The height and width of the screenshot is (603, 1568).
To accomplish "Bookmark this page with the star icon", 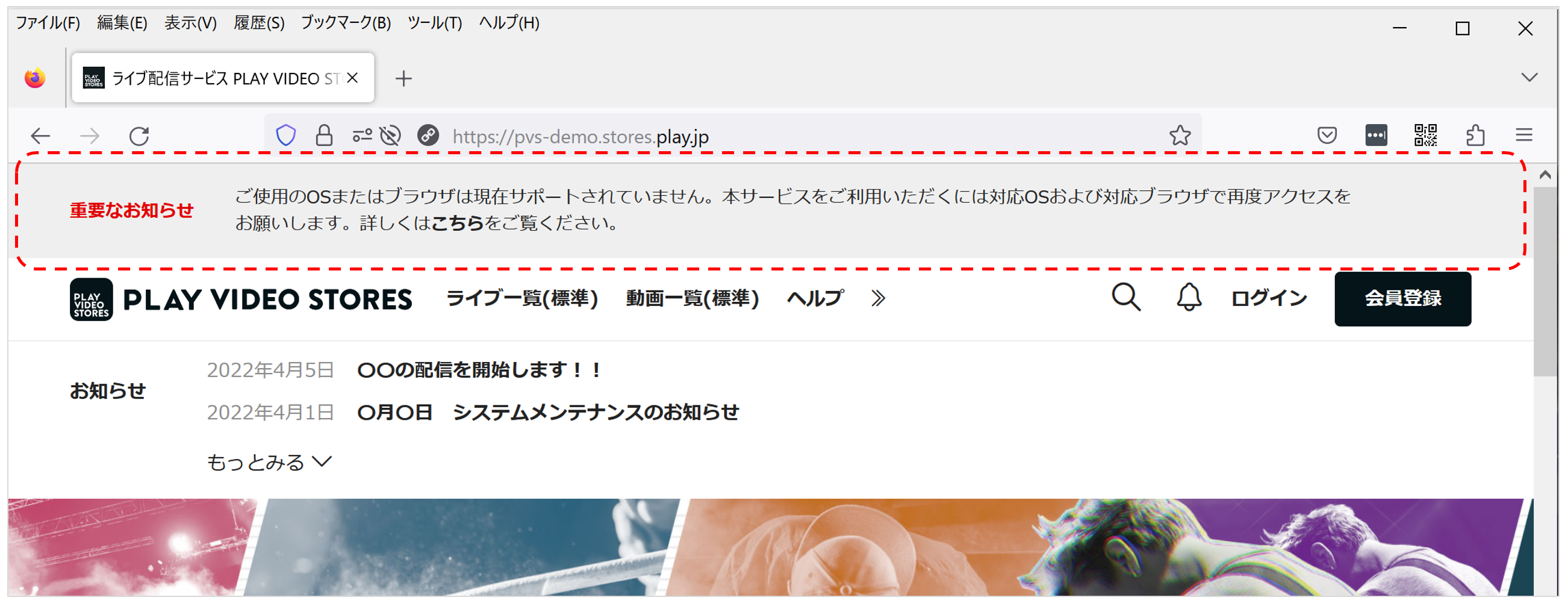I will [1180, 135].
